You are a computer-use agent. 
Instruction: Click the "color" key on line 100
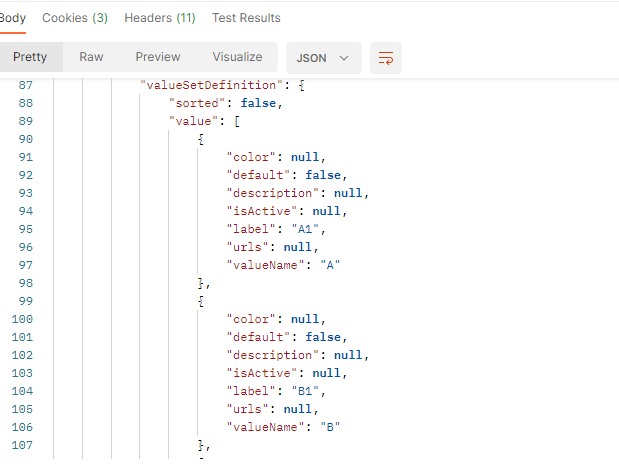251,319
